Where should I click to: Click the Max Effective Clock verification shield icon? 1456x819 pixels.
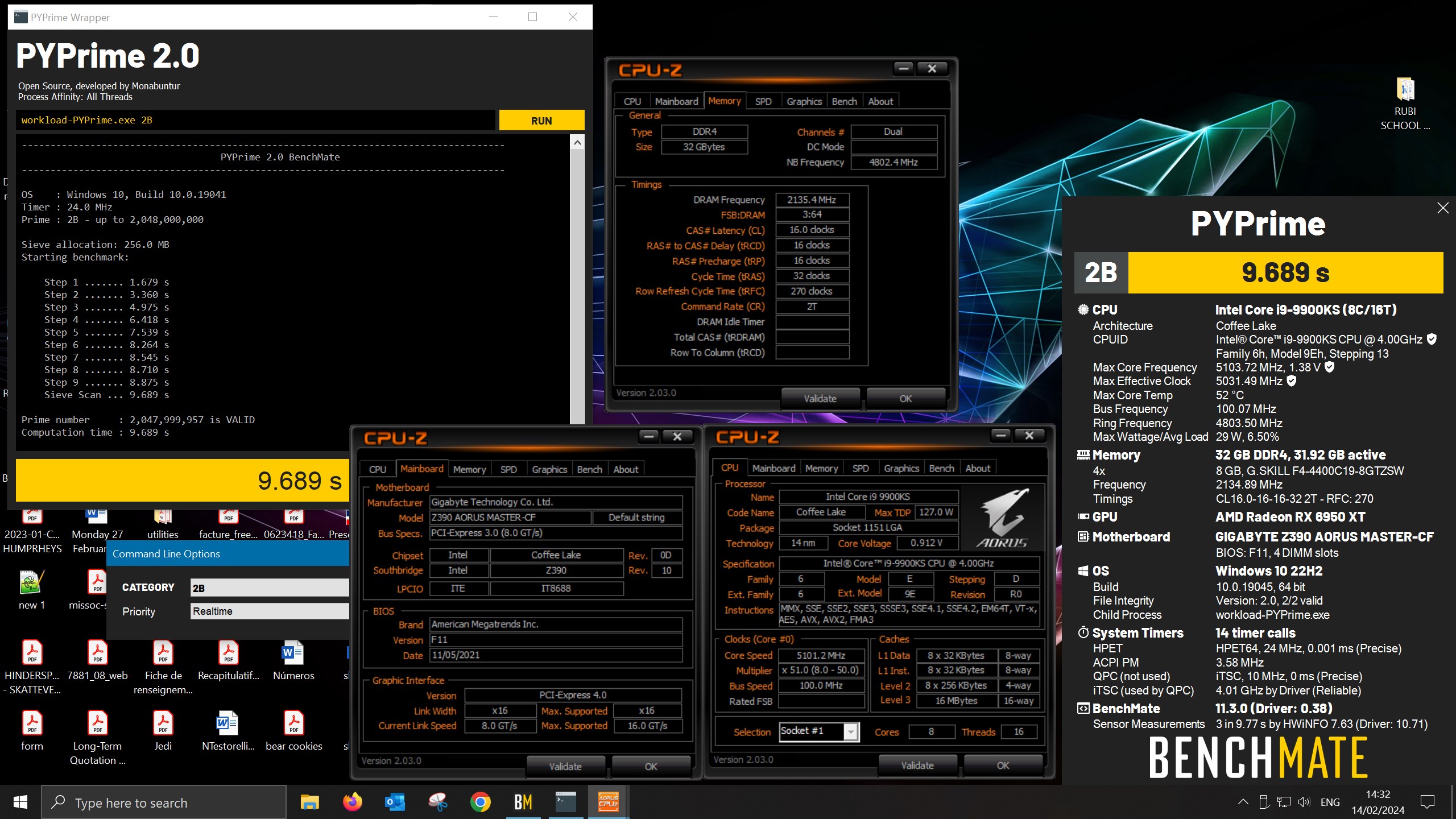tap(1292, 381)
